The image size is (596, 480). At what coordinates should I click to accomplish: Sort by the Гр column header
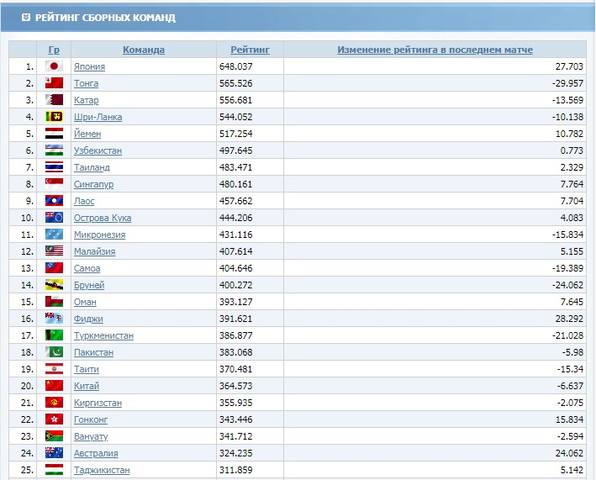click(54, 50)
